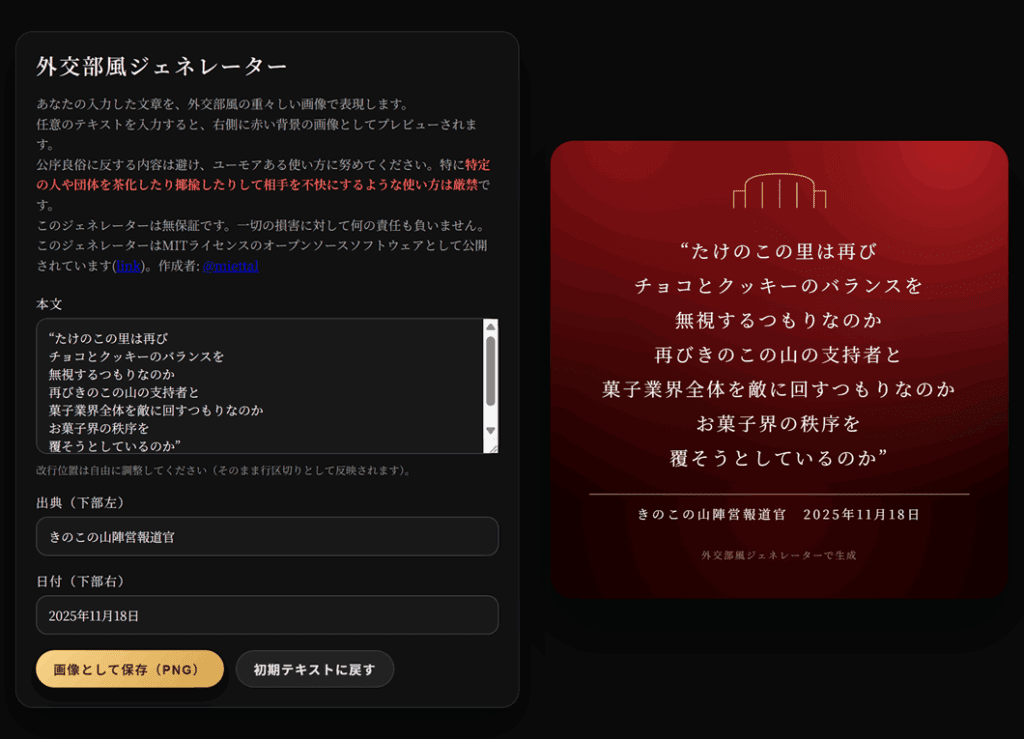Click the 画像として保存（PNG） save button
Image resolution: width=1024 pixels, height=739 pixels.
pyautogui.click(x=128, y=668)
